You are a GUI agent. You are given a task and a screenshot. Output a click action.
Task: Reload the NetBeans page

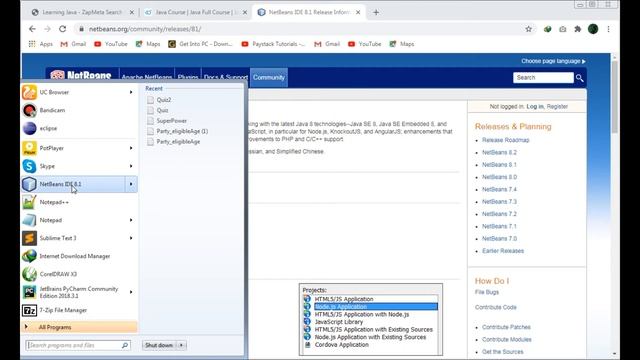[x=62, y=29]
